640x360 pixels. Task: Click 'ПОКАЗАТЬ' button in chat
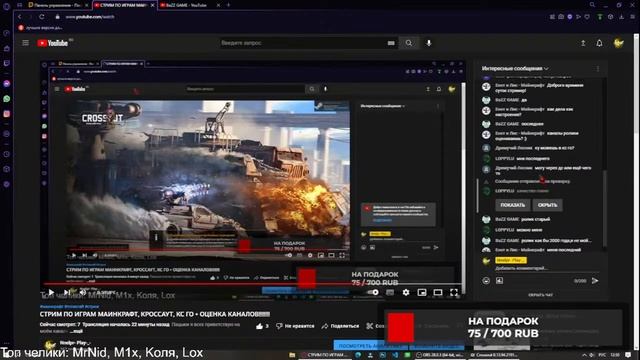click(513, 205)
